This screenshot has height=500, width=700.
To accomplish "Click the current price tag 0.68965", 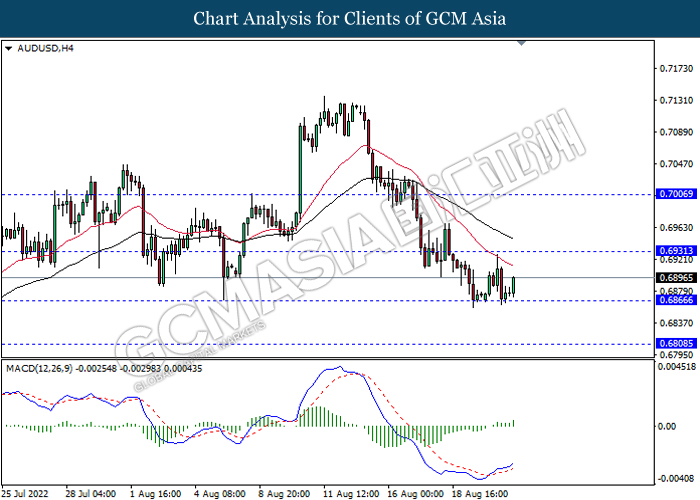I will pos(676,278).
